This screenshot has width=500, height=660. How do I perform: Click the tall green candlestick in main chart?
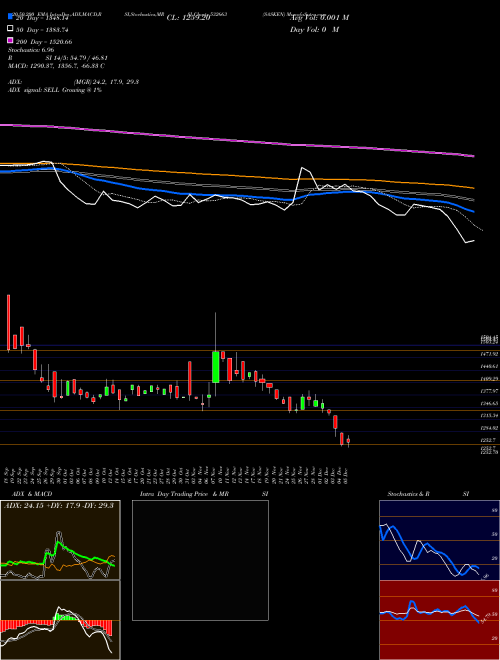(x=215, y=367)
